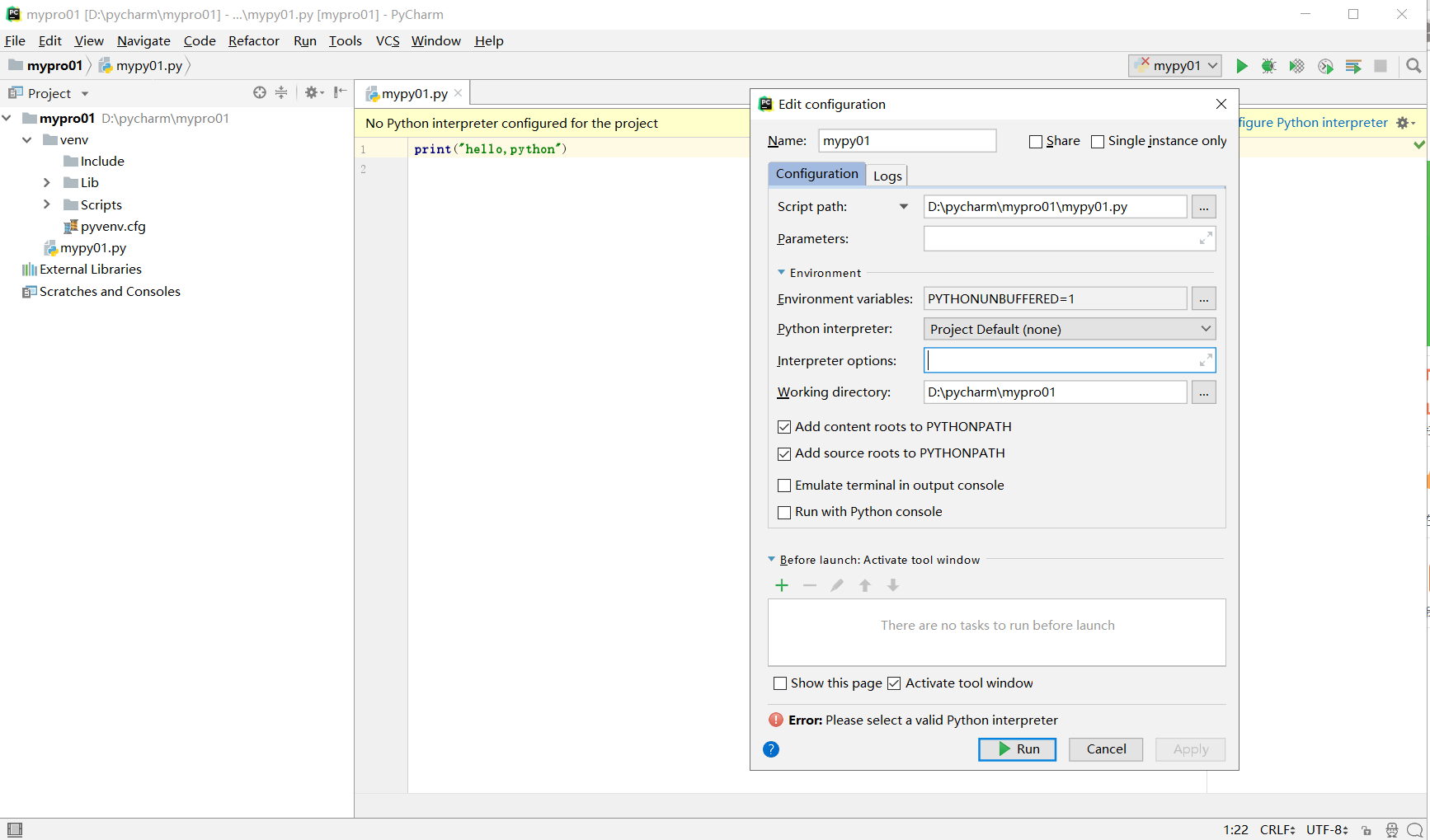Click Configure Python interpreter link
The image size is (1430, 840).
click(1314, 122)
